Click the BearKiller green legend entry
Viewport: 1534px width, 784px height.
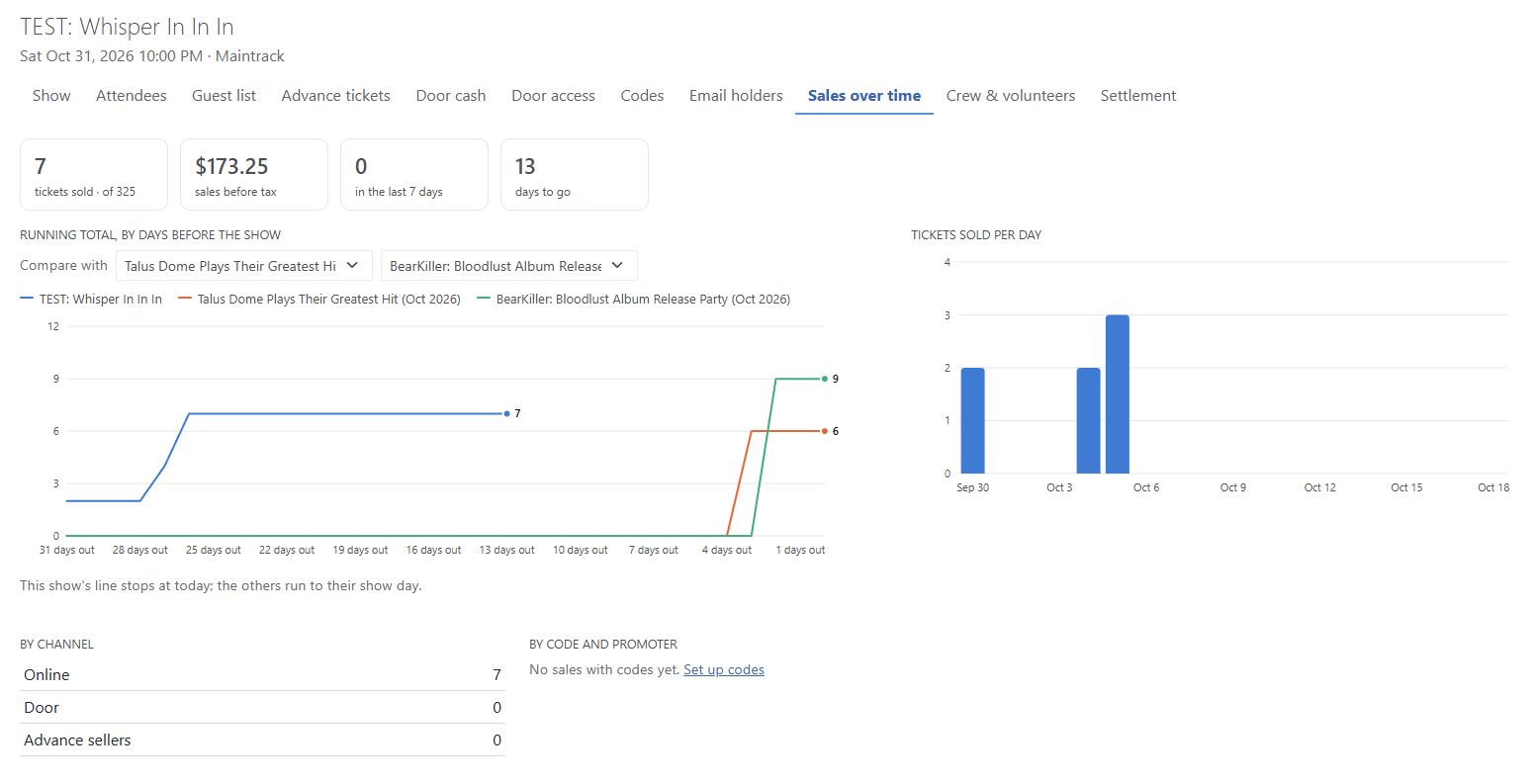(633, 300)
